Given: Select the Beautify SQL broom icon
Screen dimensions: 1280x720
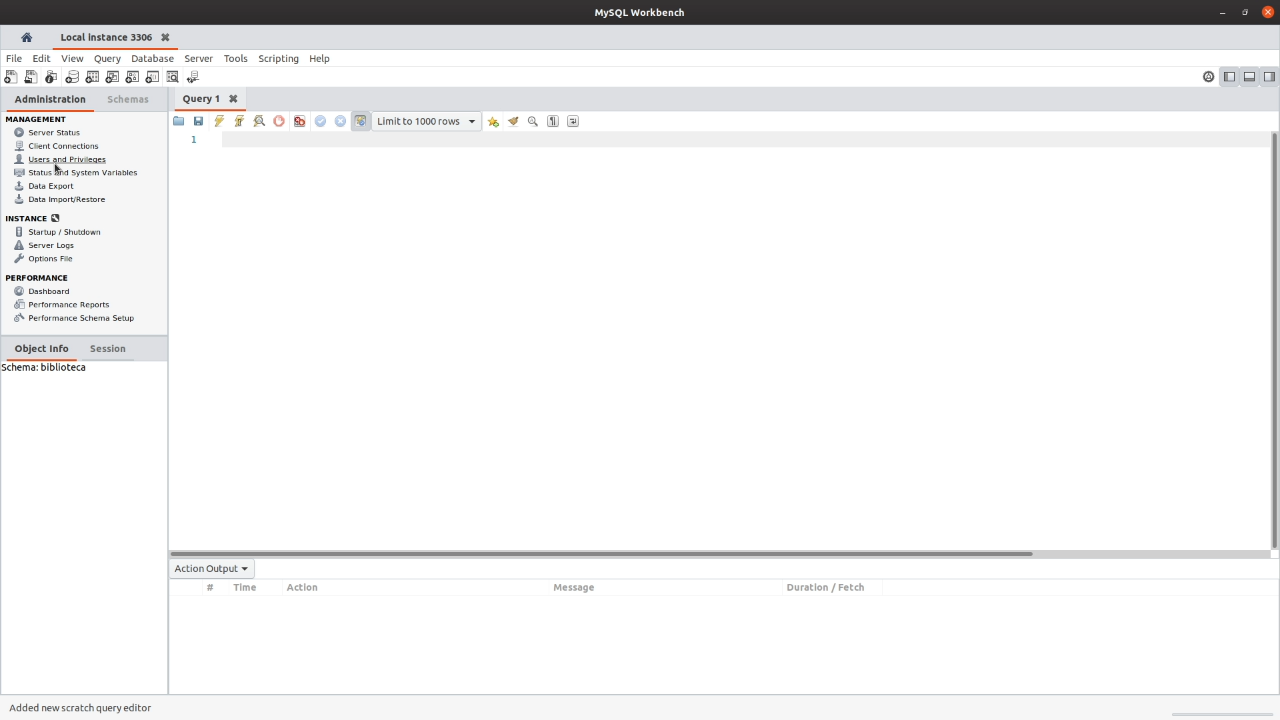Looking at the screenshot, I should coord(513,121).
